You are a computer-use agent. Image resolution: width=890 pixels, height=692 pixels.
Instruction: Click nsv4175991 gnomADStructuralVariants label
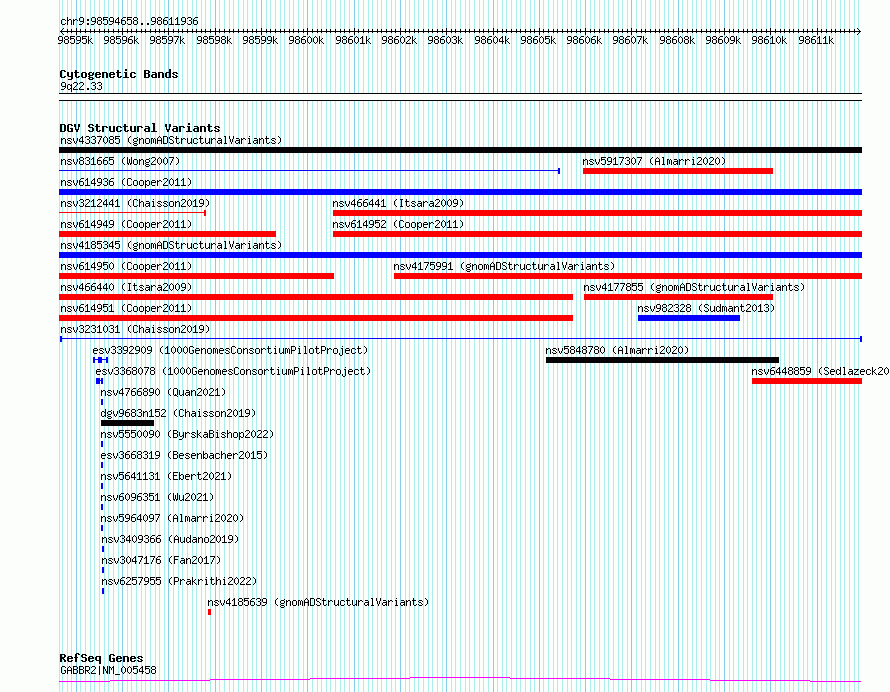click(504, 266)
